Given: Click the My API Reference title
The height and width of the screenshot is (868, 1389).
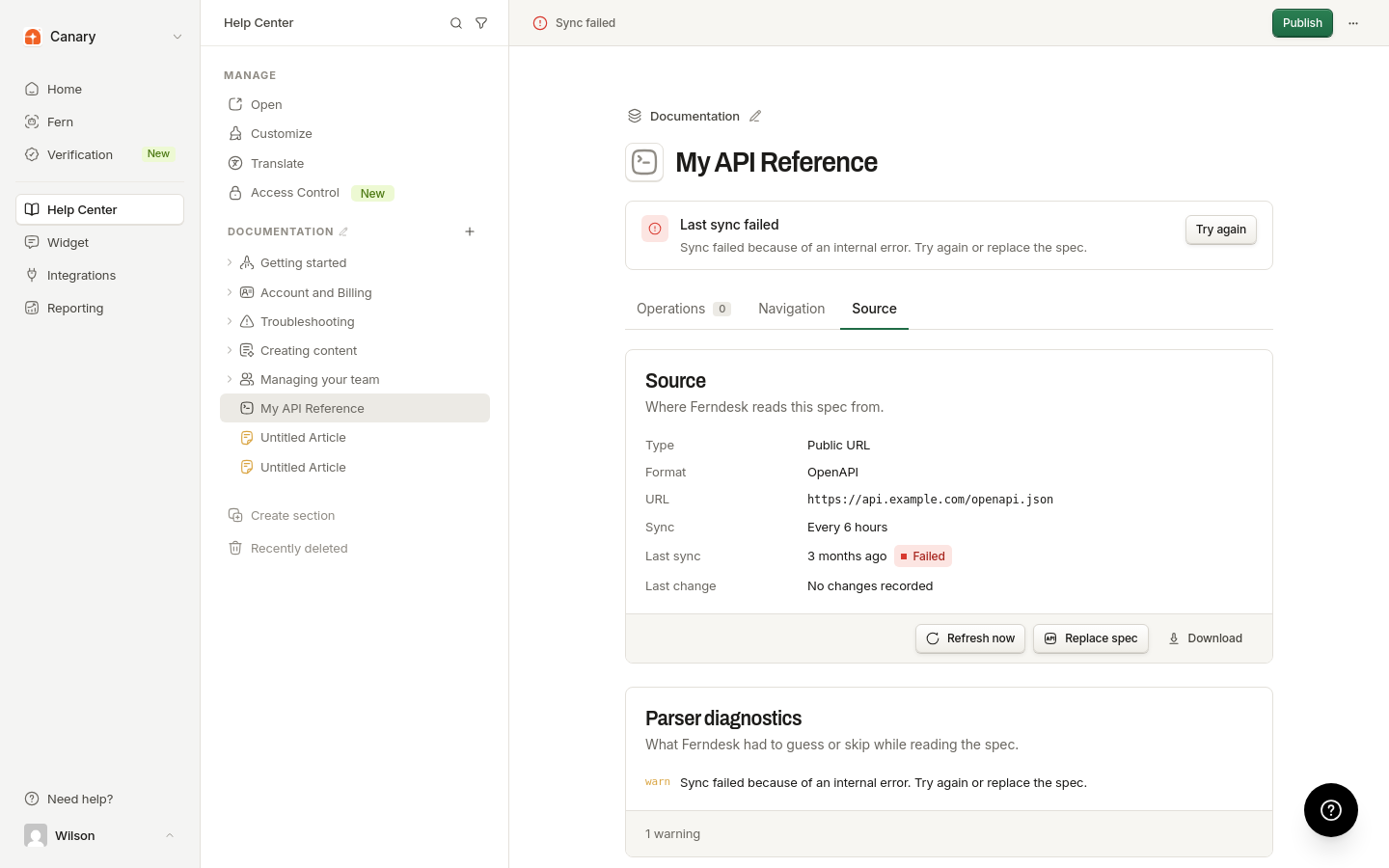Looking at the screenshot, I should pos(776,162).
